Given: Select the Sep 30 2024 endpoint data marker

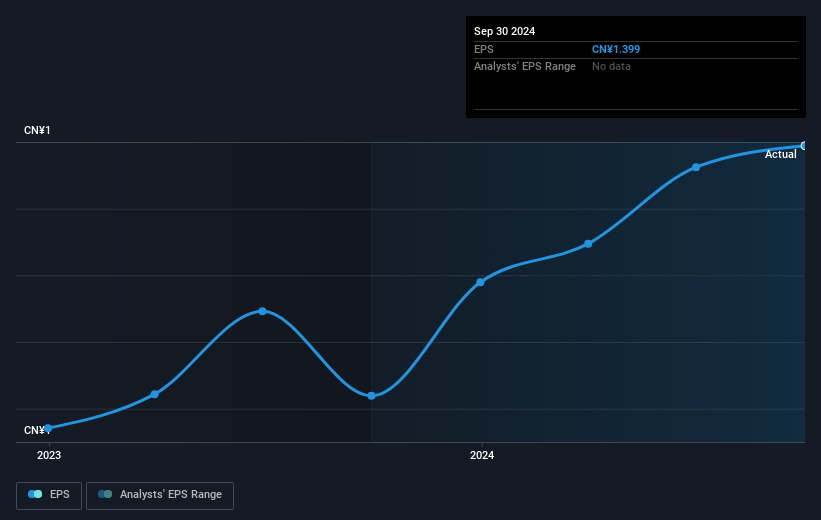Looking at the screenshot, I should point(804,146).
